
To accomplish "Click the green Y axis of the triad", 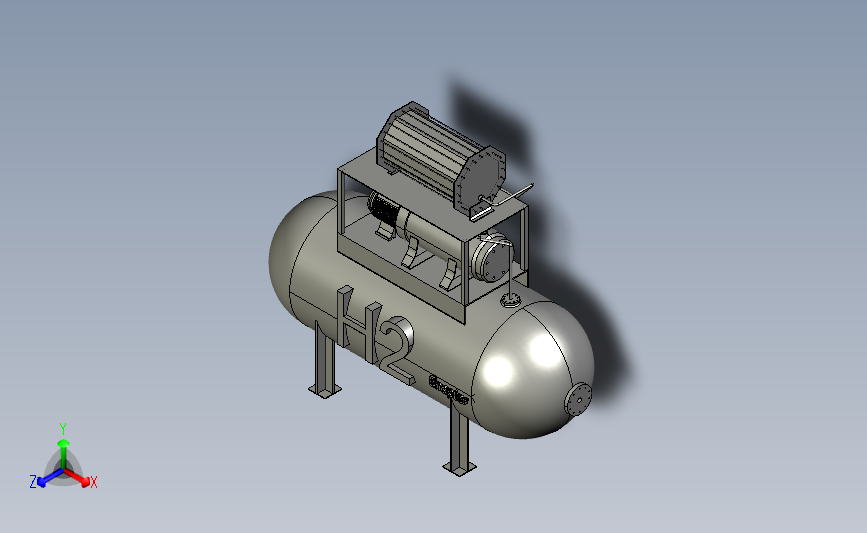I will point(63,454).
